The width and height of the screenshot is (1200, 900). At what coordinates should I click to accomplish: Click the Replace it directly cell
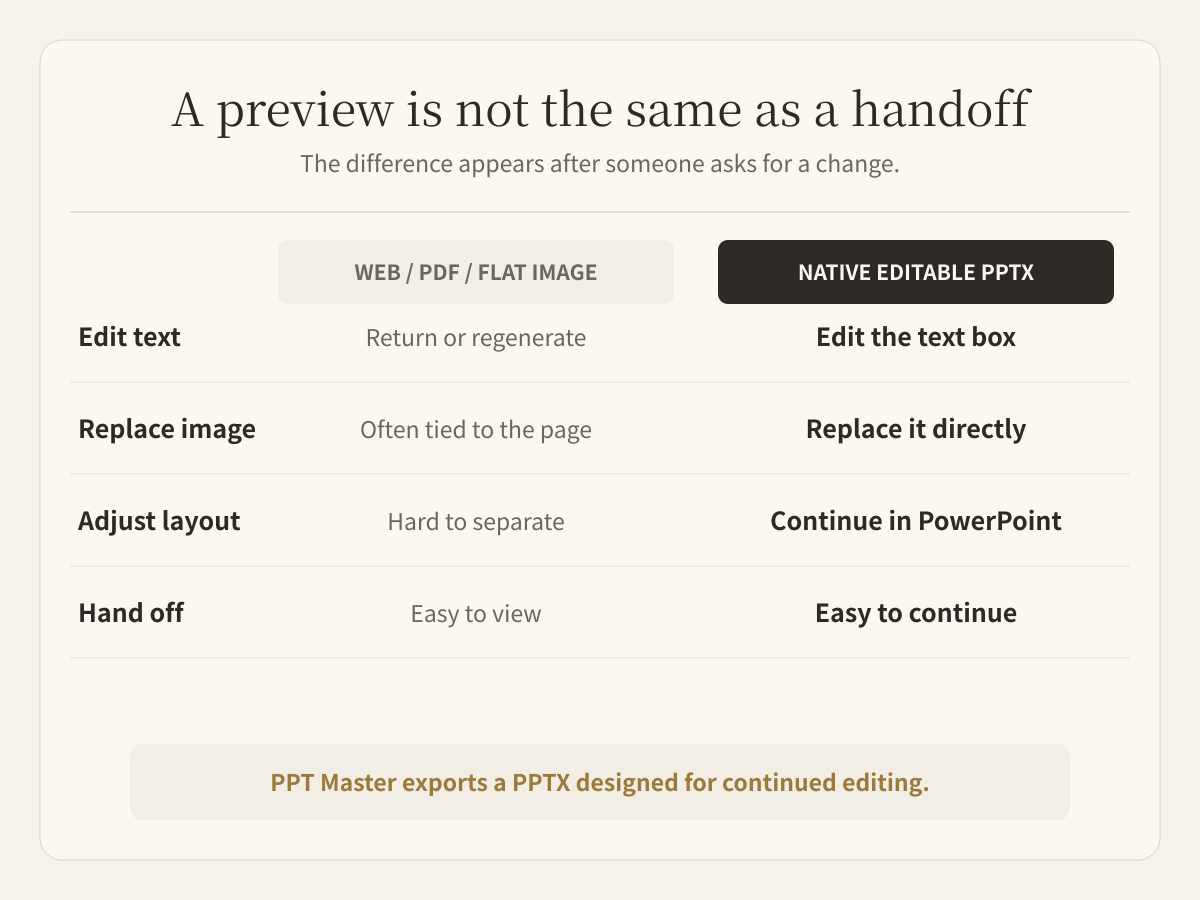[916, 429]
